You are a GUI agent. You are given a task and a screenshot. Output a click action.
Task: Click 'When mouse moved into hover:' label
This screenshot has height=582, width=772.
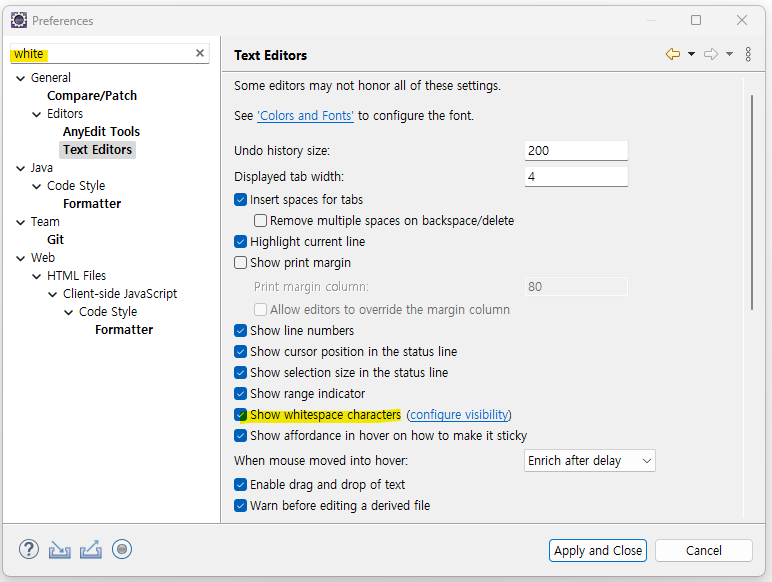tap(321, 460)
